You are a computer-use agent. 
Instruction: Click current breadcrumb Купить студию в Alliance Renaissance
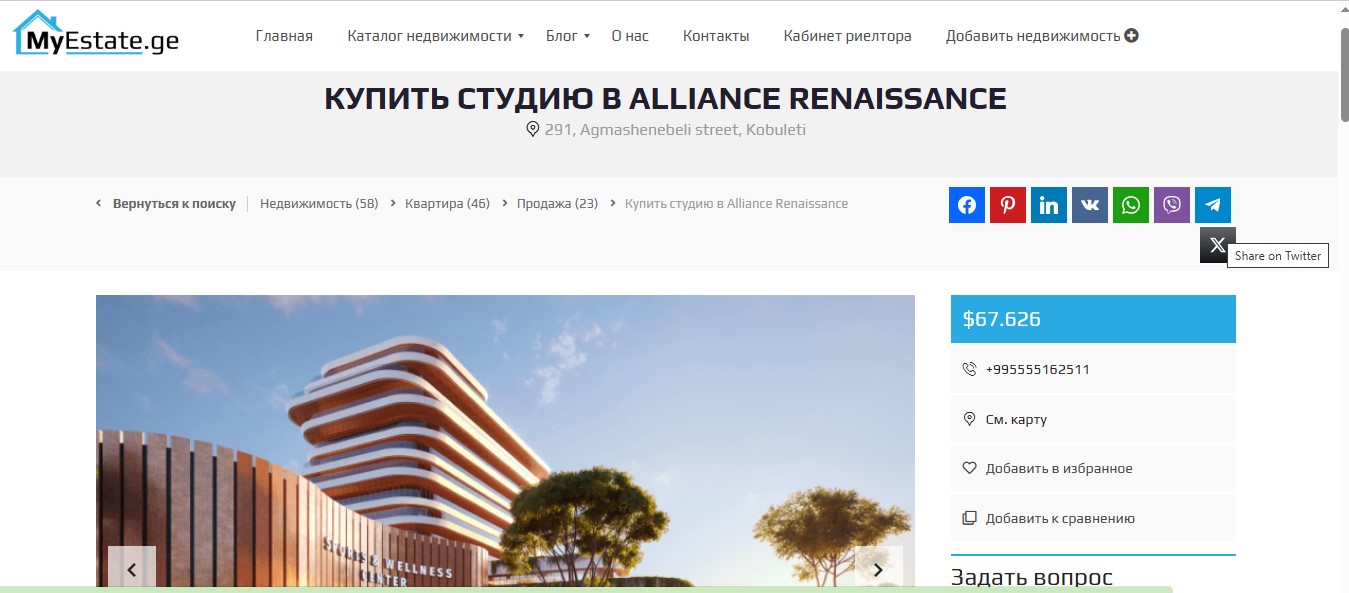(x=736, y=204)
